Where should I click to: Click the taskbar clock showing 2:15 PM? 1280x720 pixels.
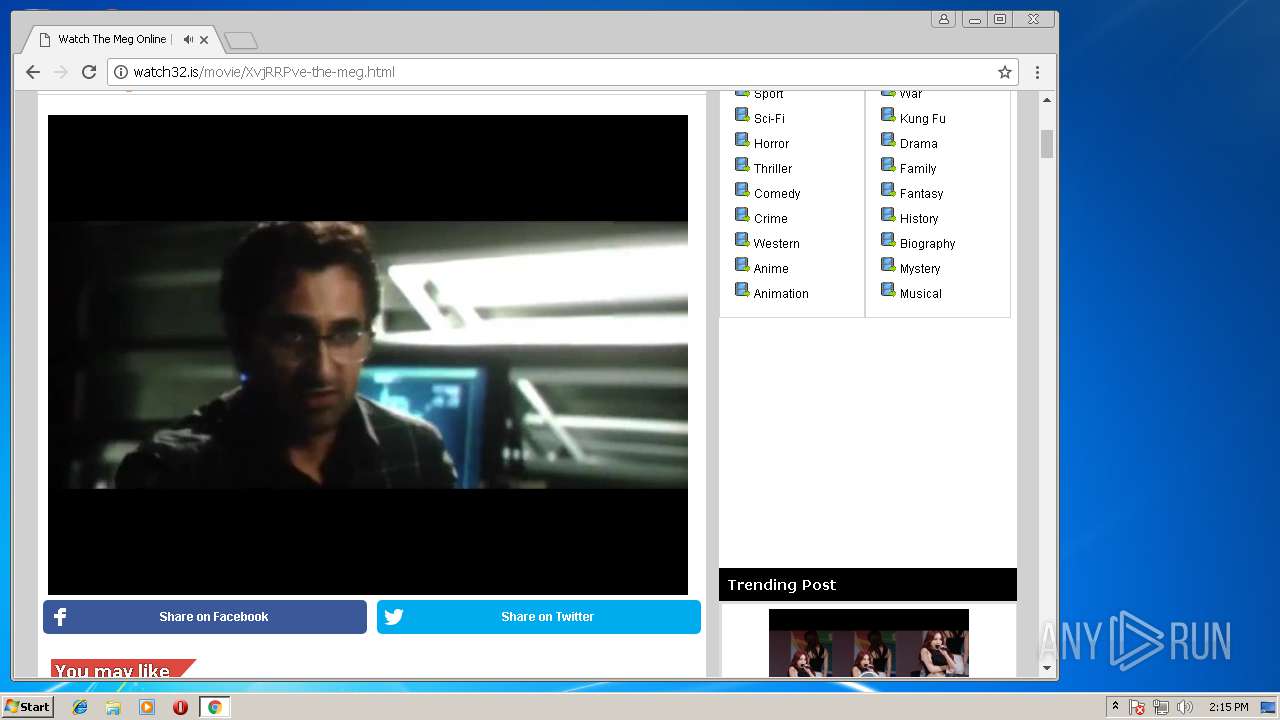coord(1228,707)
